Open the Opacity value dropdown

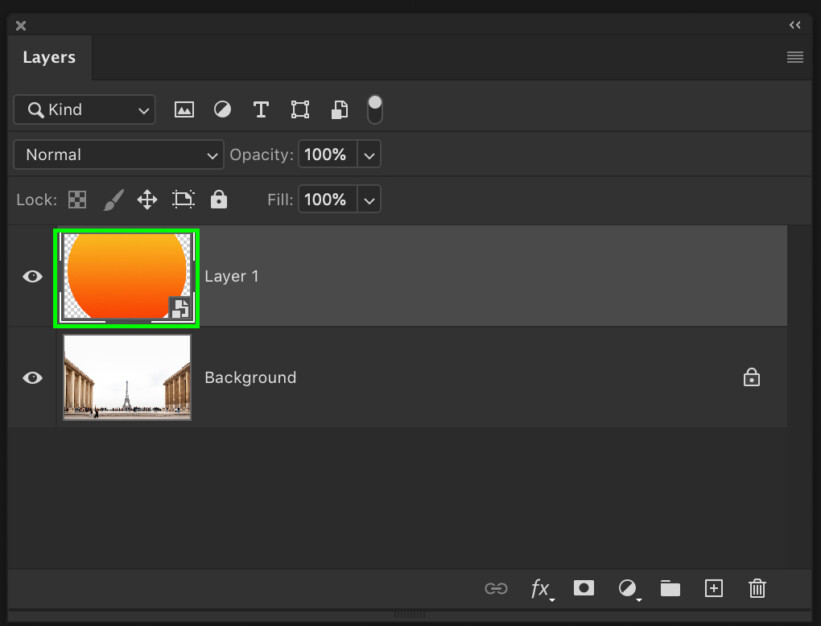pos(369,155)
